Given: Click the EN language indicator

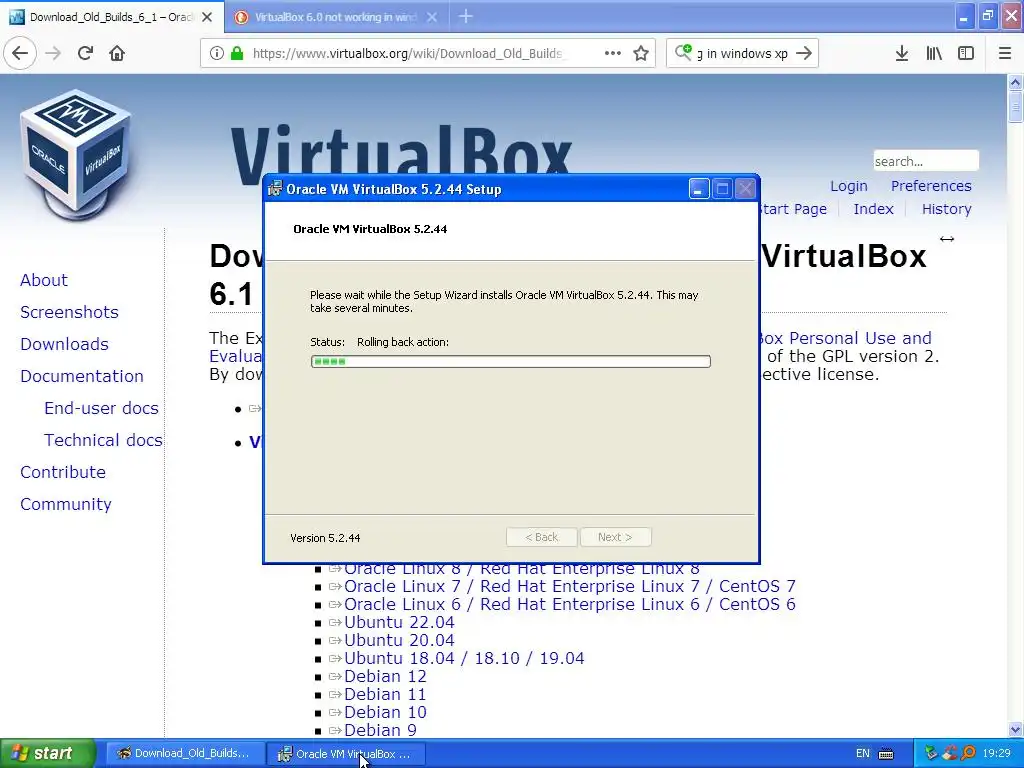Looking at the screenshot, I should tap(863, 753).
